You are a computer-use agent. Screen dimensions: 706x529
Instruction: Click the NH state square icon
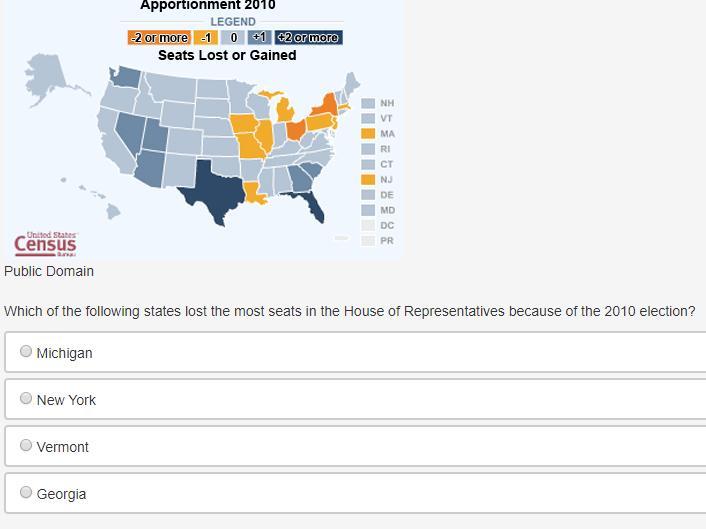coord(368,104)
